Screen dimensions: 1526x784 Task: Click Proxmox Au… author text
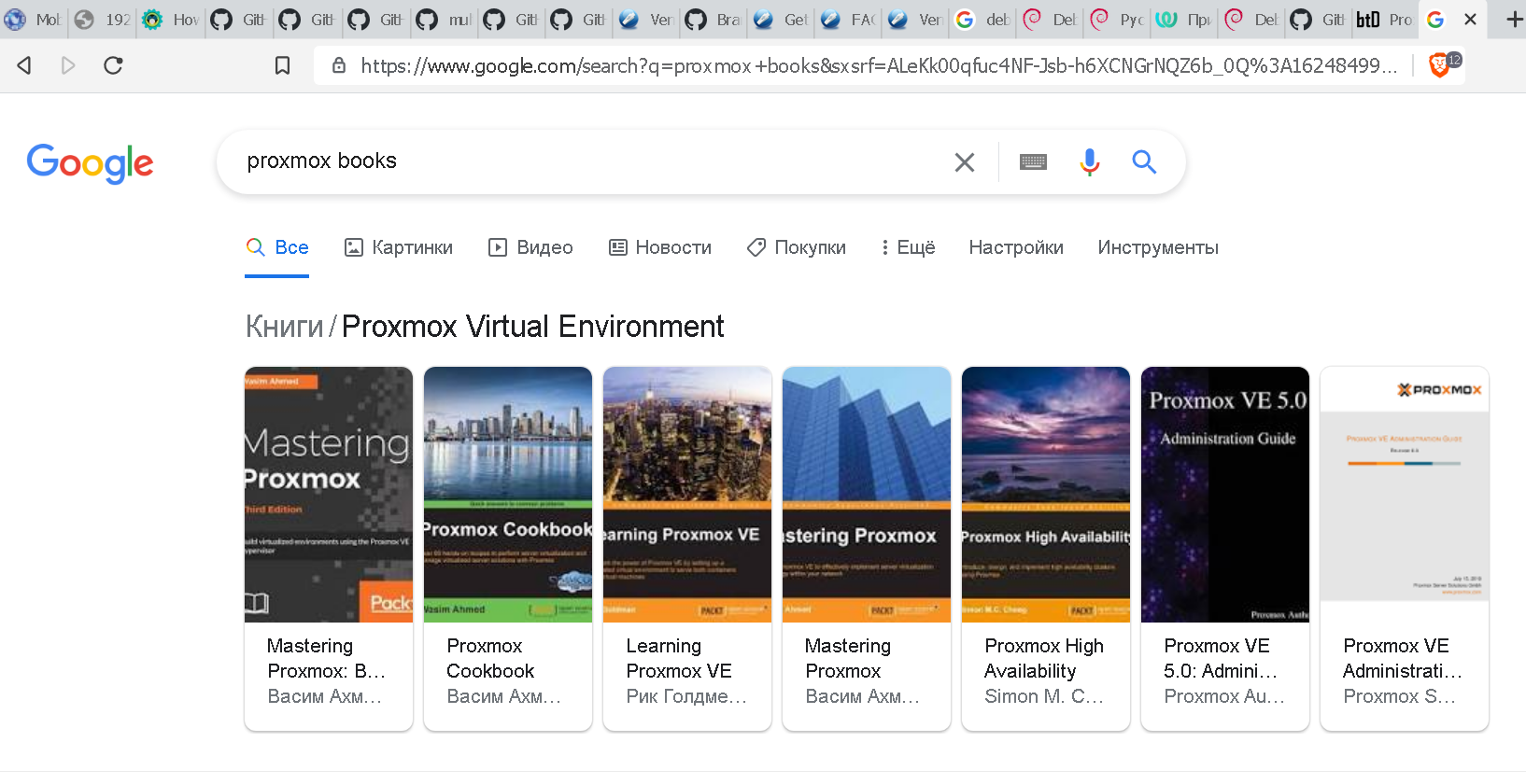point(1224,696)
